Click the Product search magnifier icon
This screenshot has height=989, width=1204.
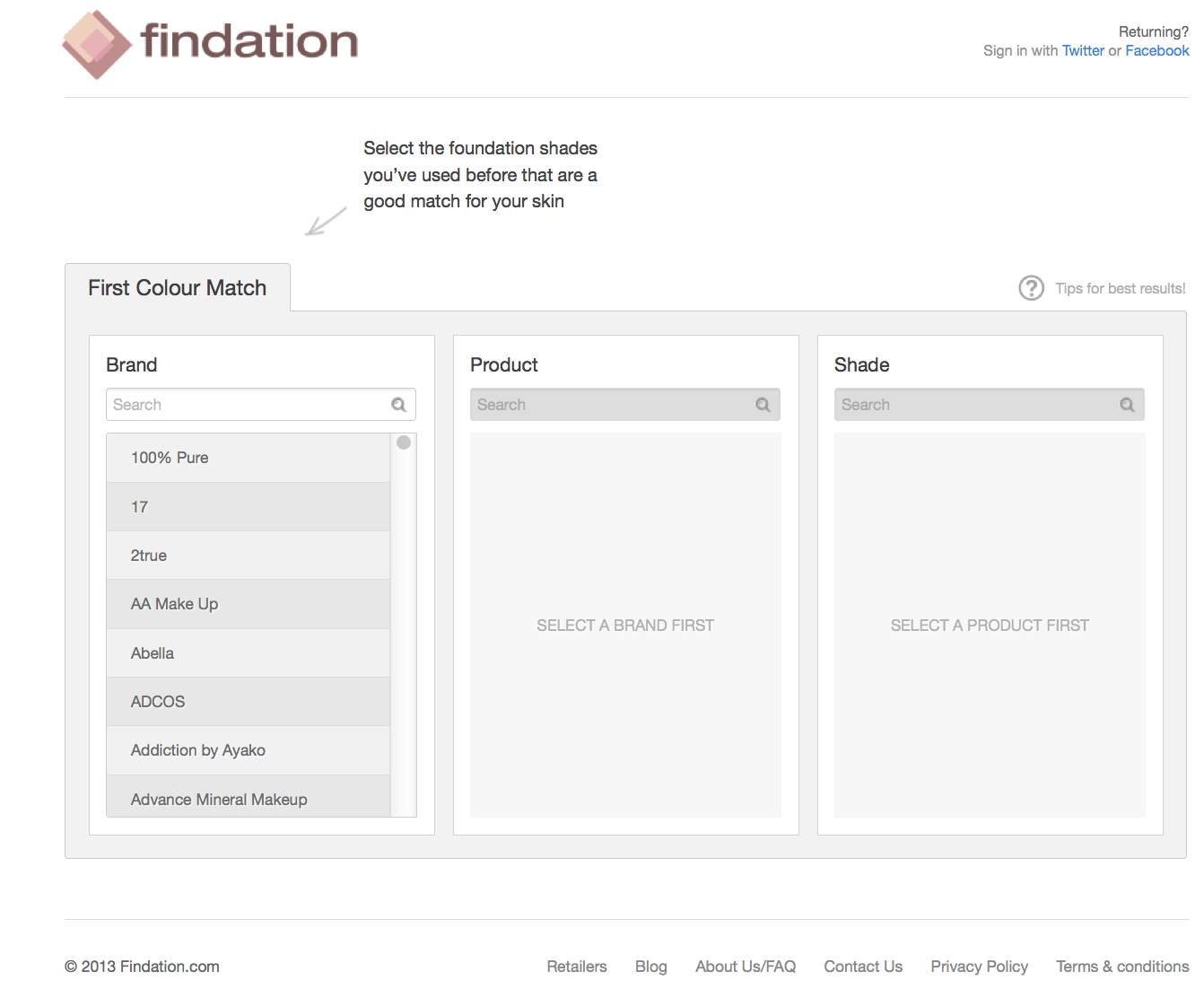[763, 405]
